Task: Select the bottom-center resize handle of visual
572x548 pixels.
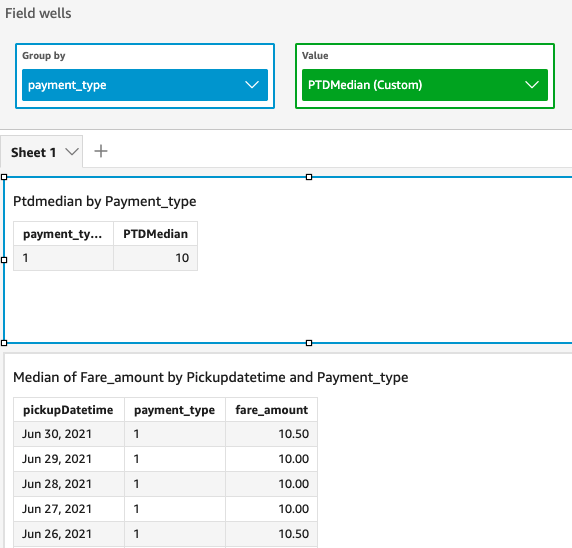Action: pos(309,343)
